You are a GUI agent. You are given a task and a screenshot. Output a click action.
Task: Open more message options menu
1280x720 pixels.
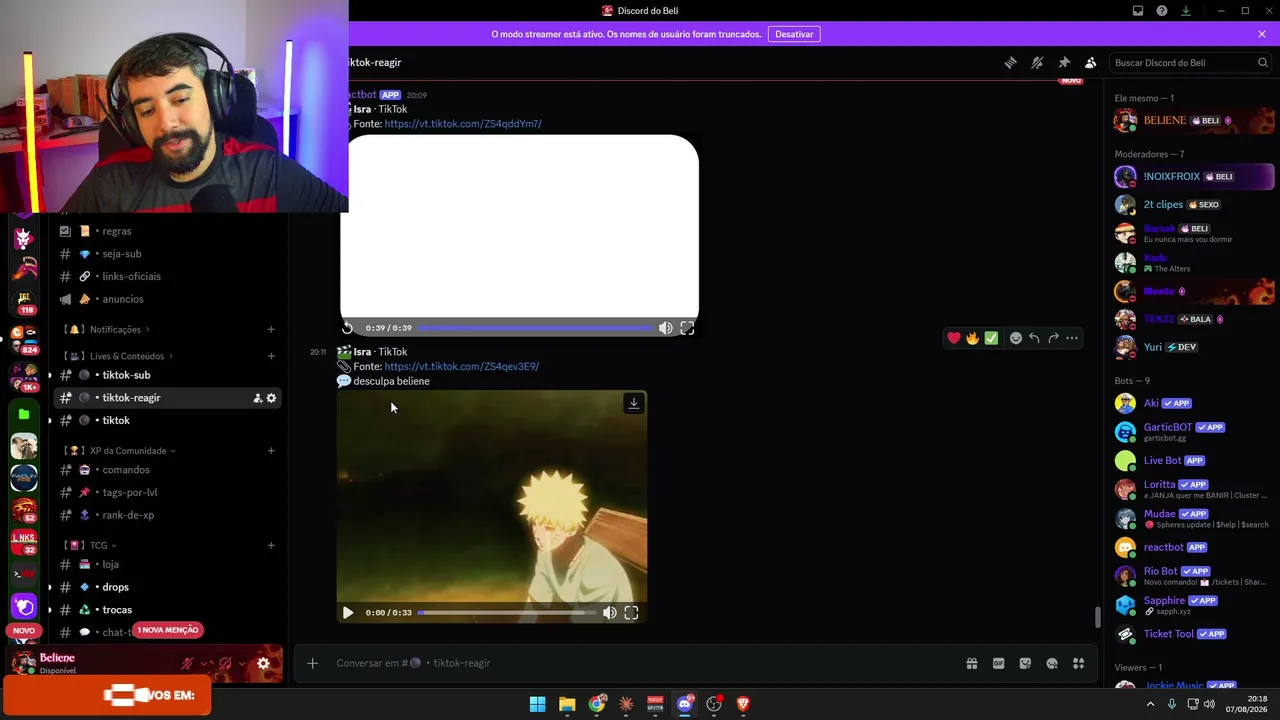pos(1072,338)
